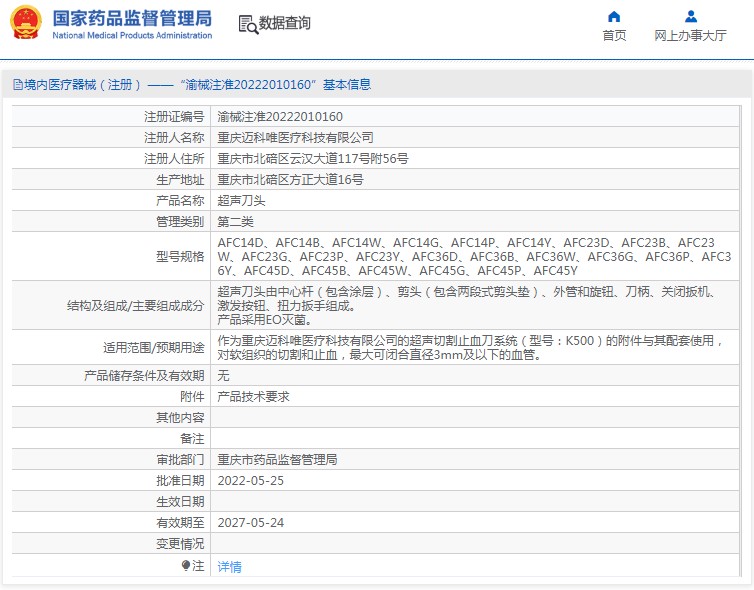The height and width of the screenshot is (590, 754).
Task: Click the national emblem logo
Action: click(x=26, y=23)
